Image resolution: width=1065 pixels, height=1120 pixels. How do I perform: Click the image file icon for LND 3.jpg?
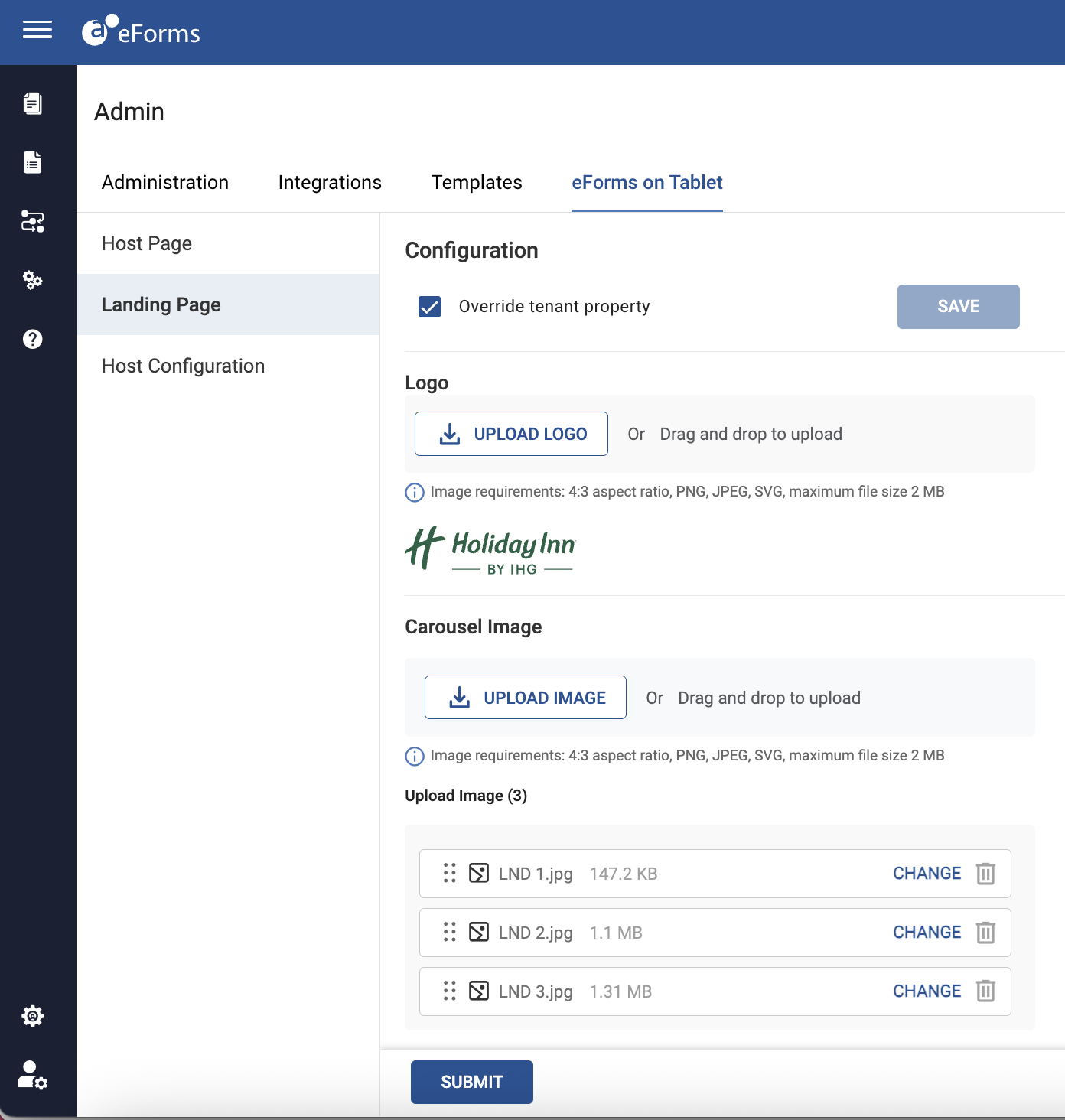point(479,991)
